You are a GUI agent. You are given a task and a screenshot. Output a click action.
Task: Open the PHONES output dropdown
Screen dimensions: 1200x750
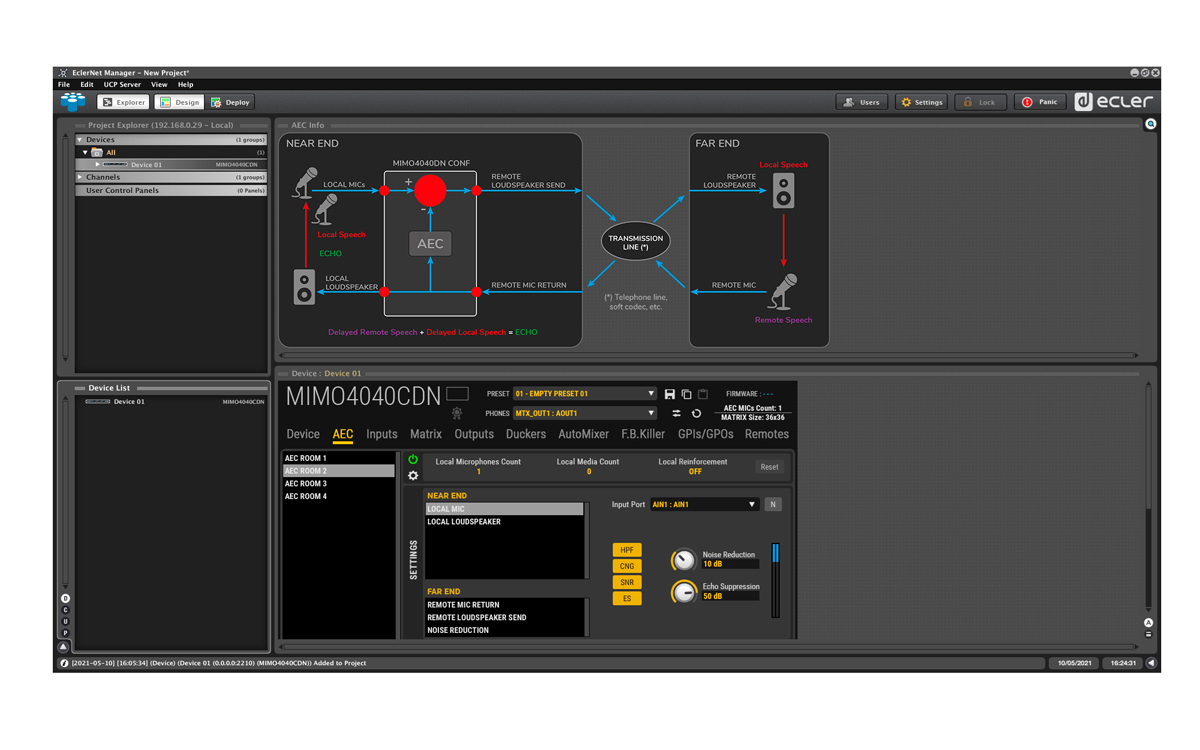(584, 413)
